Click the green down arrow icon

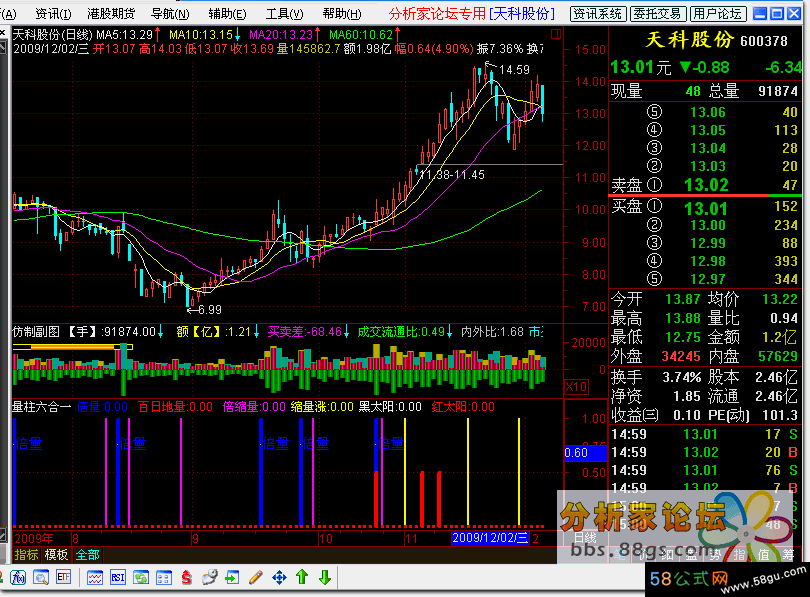tap(325, 577)
